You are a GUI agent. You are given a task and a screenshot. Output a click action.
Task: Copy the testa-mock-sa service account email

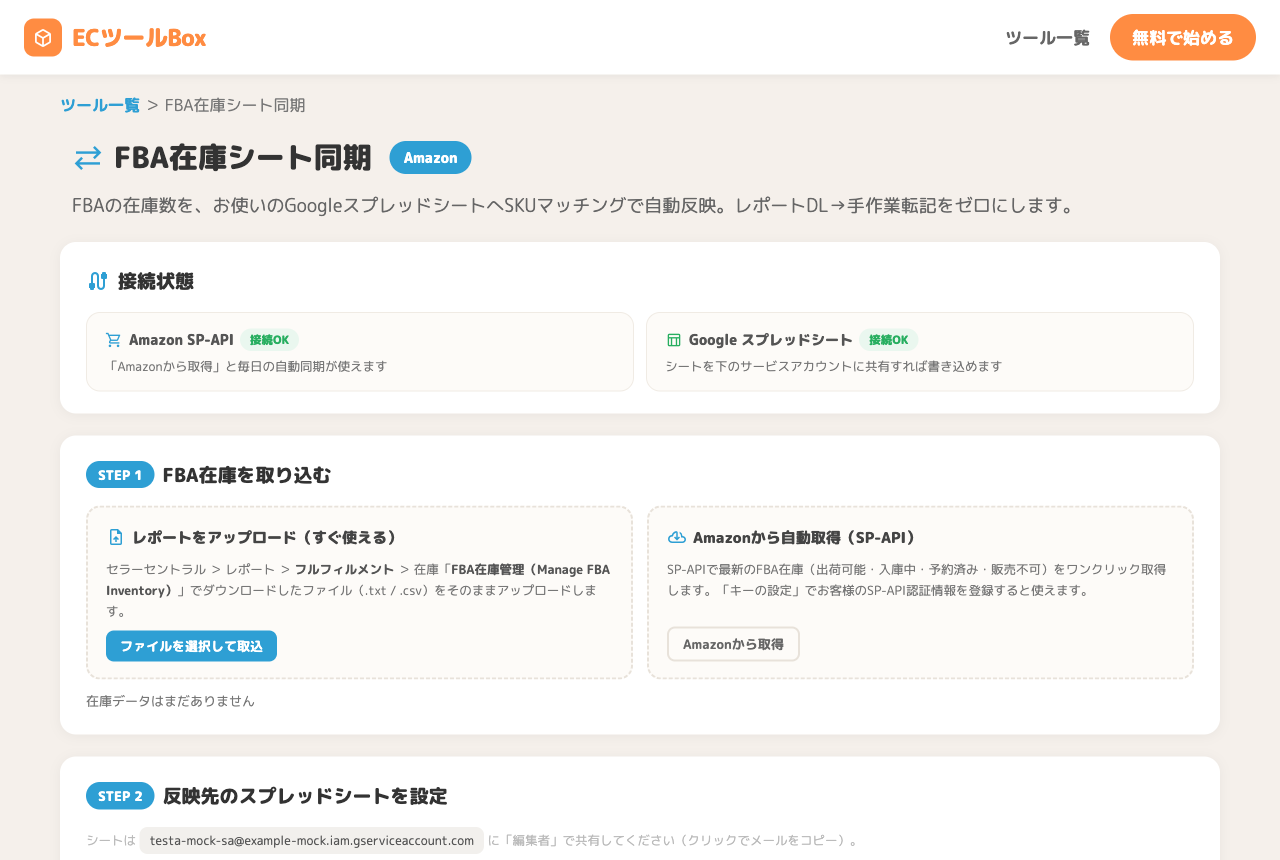312,840
